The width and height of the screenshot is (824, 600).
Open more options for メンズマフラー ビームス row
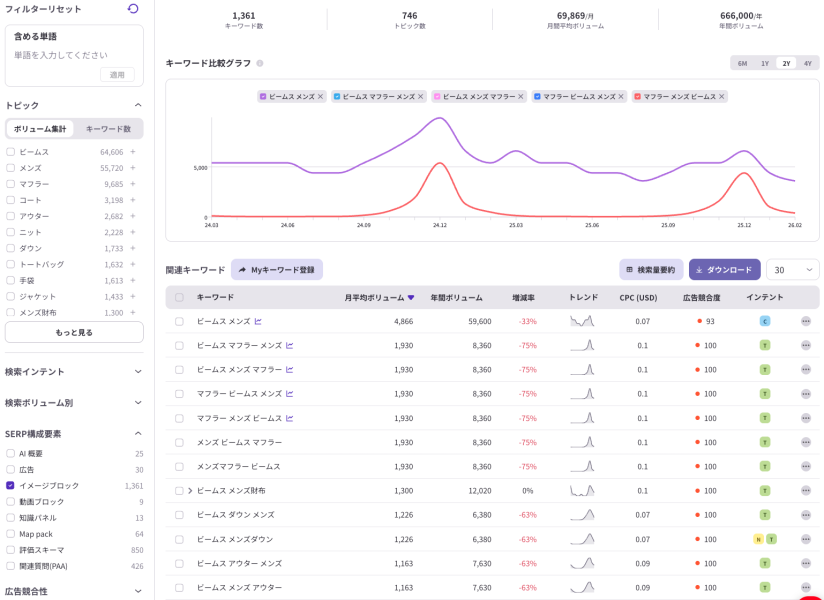806,467
